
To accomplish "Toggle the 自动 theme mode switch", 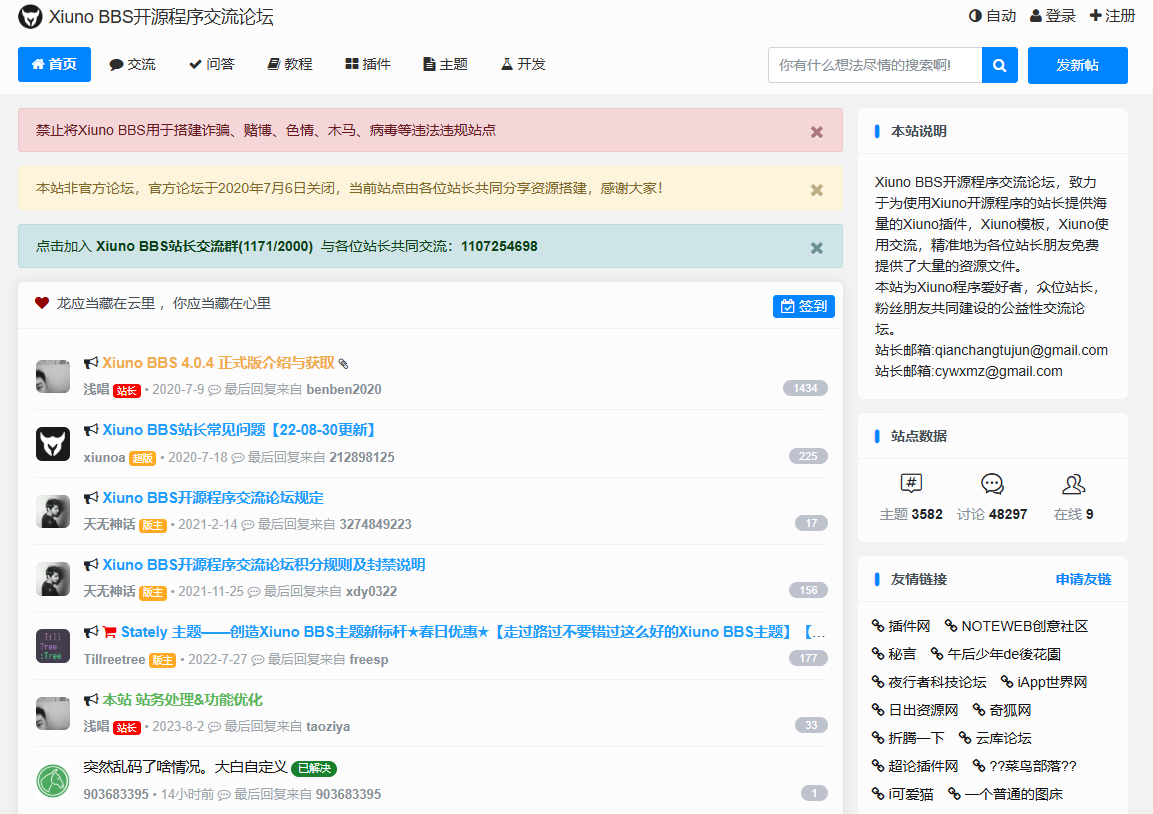I will coord(993,15).
